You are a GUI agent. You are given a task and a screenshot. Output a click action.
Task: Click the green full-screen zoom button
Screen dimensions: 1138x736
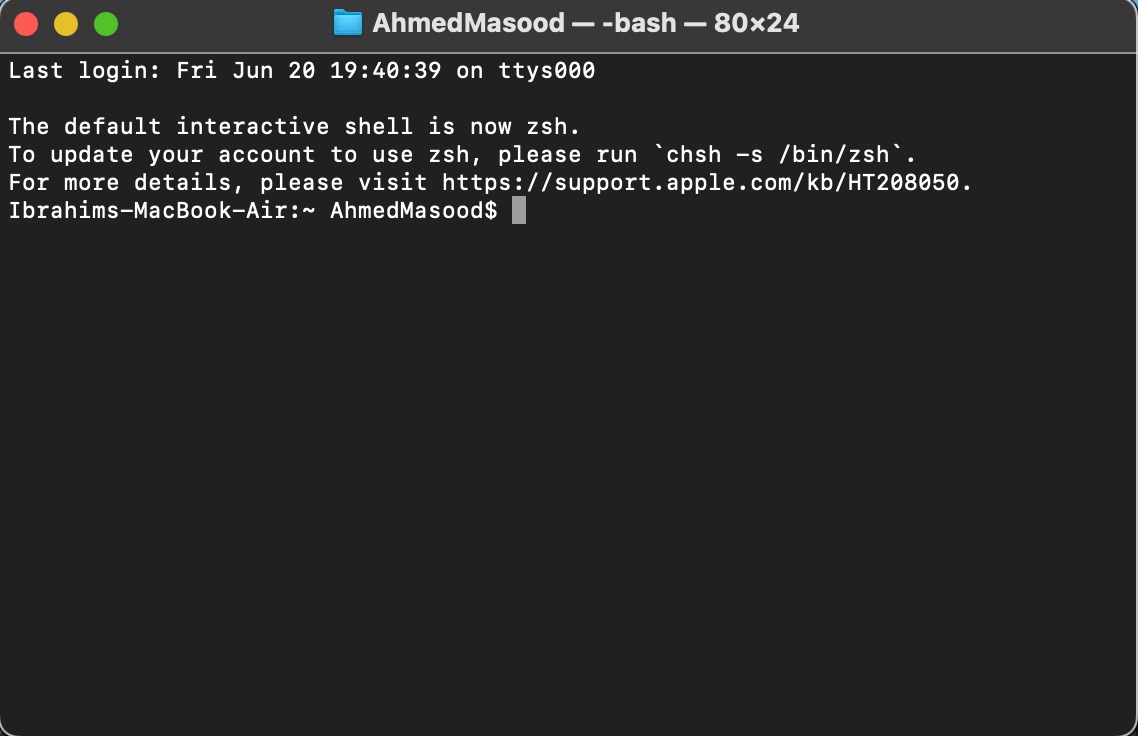pos(106,24)
